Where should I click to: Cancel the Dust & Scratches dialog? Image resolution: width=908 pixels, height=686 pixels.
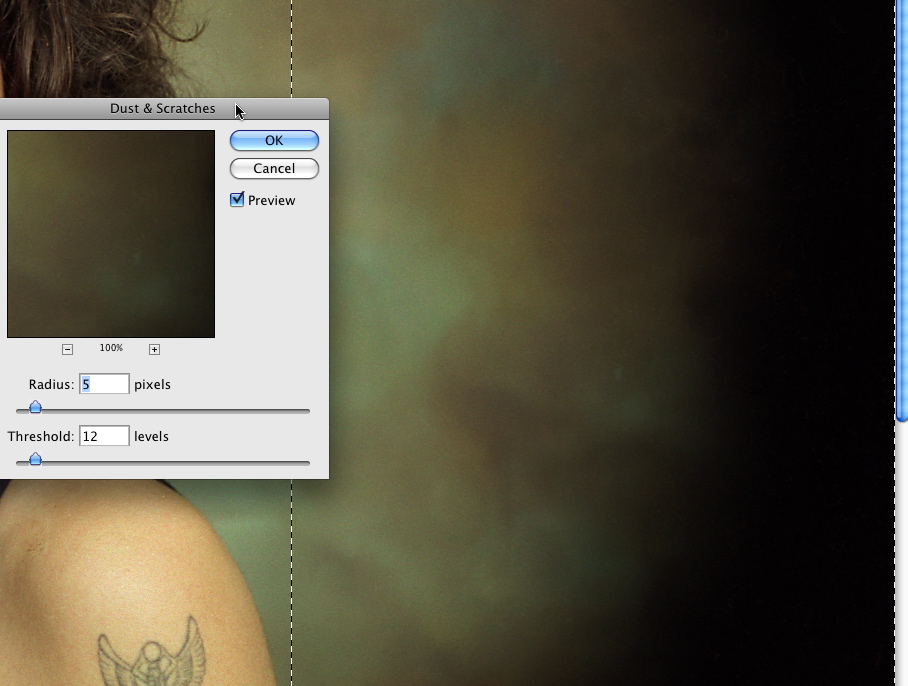(x=274, y=168)
